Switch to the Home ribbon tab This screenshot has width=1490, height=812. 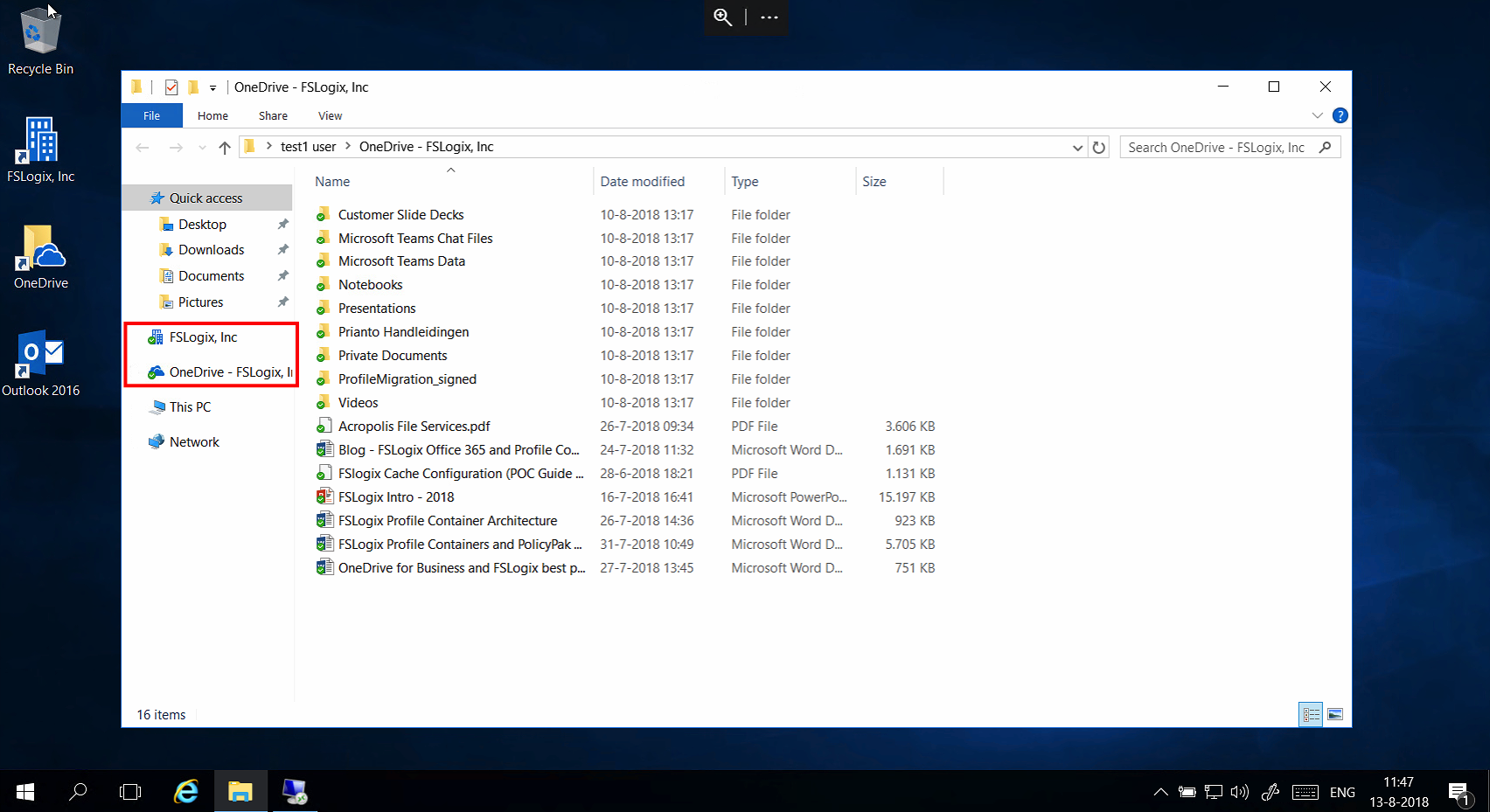(212, 115)
